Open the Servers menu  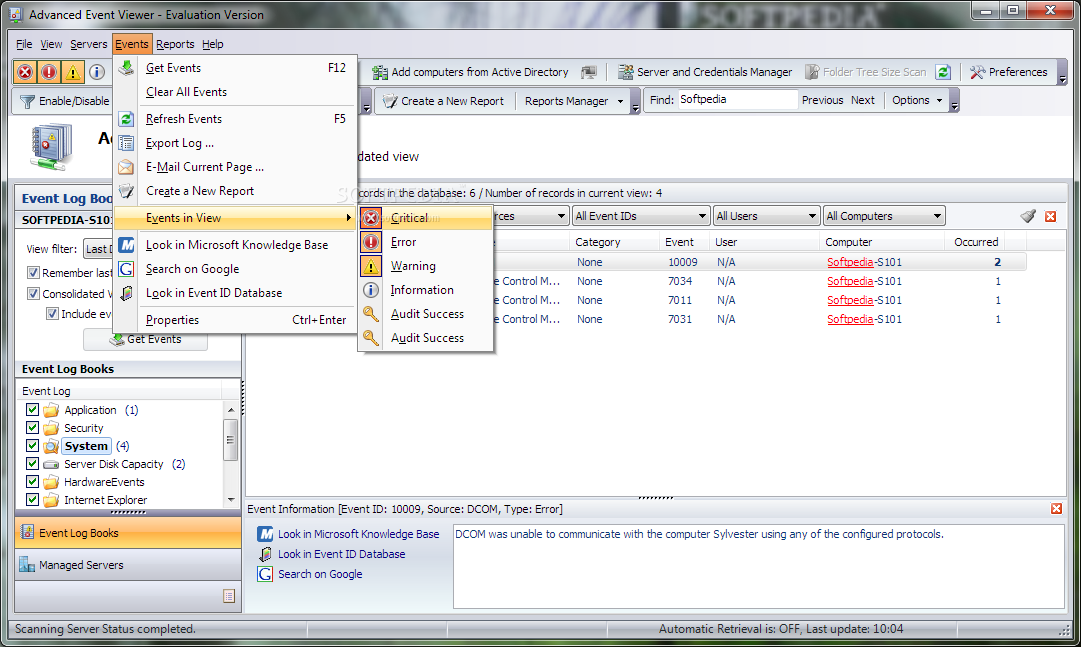[89, 44]
